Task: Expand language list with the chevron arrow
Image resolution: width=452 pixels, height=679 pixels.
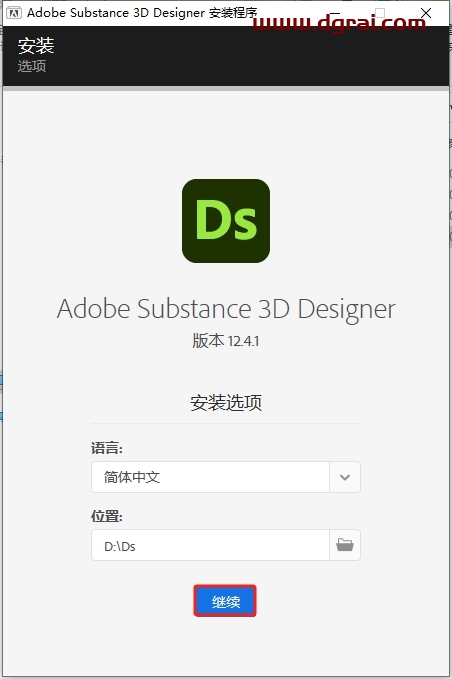Action: pyautogui.click(x=345, y=477)
